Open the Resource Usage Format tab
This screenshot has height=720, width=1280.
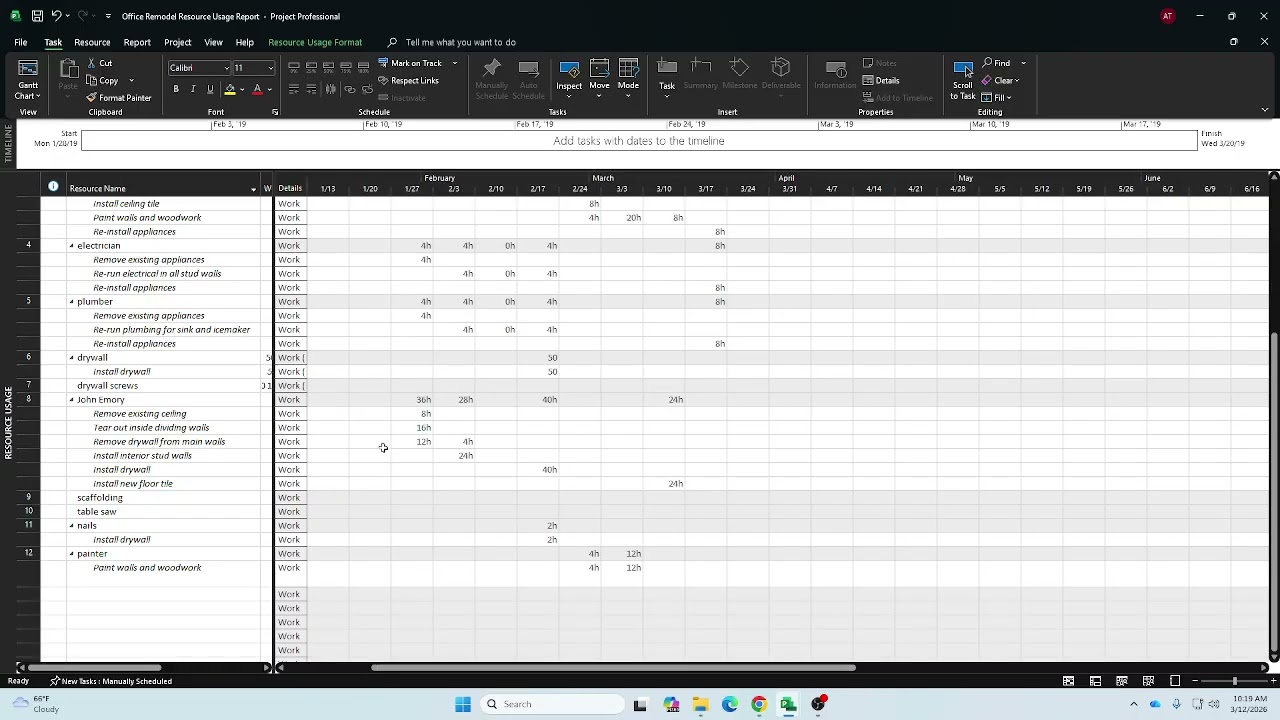[315, 42]
